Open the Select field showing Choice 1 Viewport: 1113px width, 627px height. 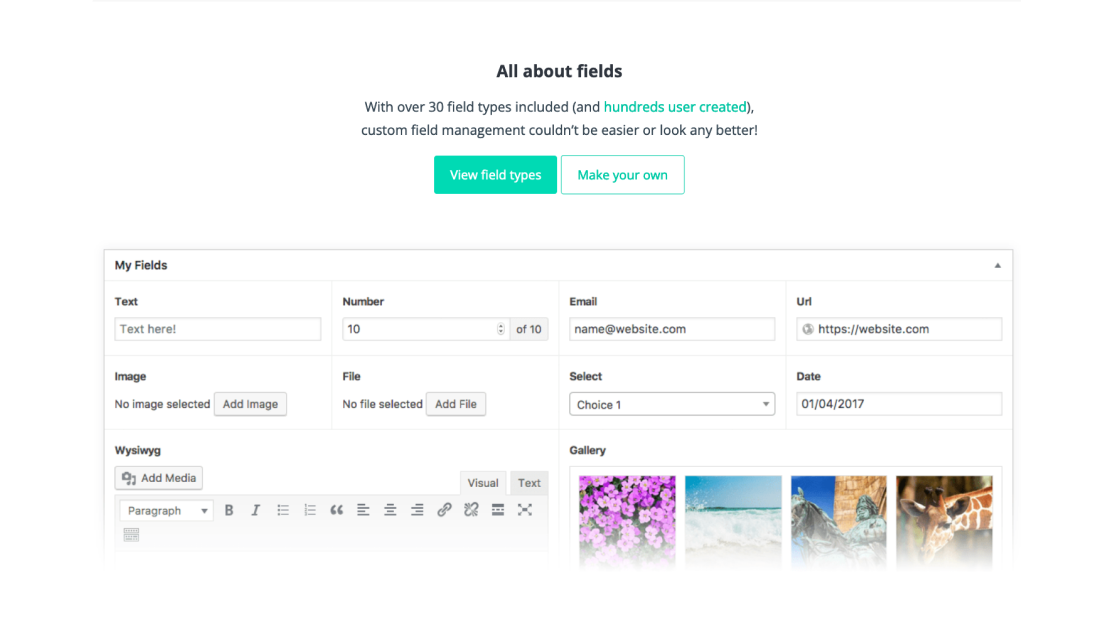(671, 403)
